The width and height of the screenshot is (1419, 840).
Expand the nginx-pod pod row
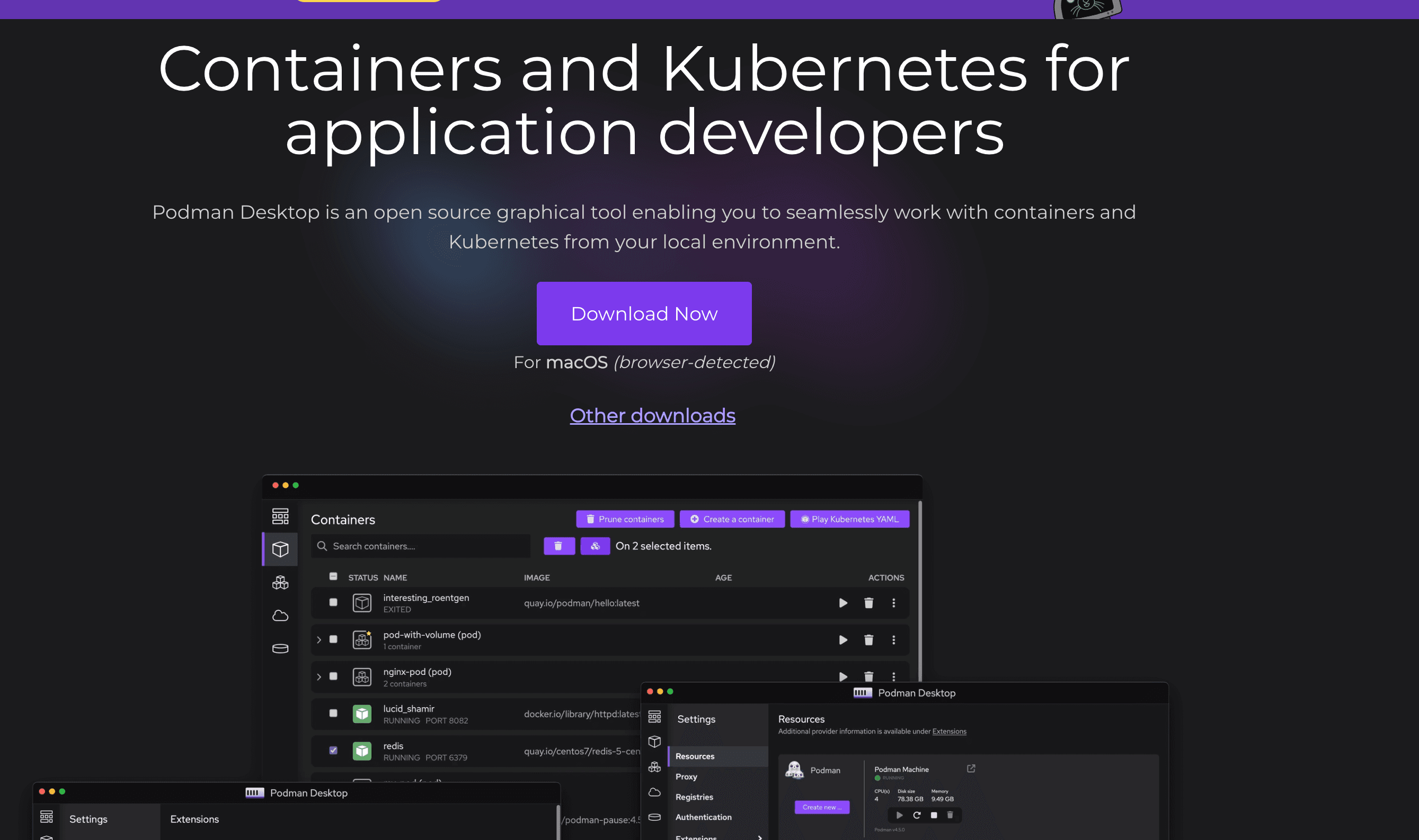tap(319, 676)
